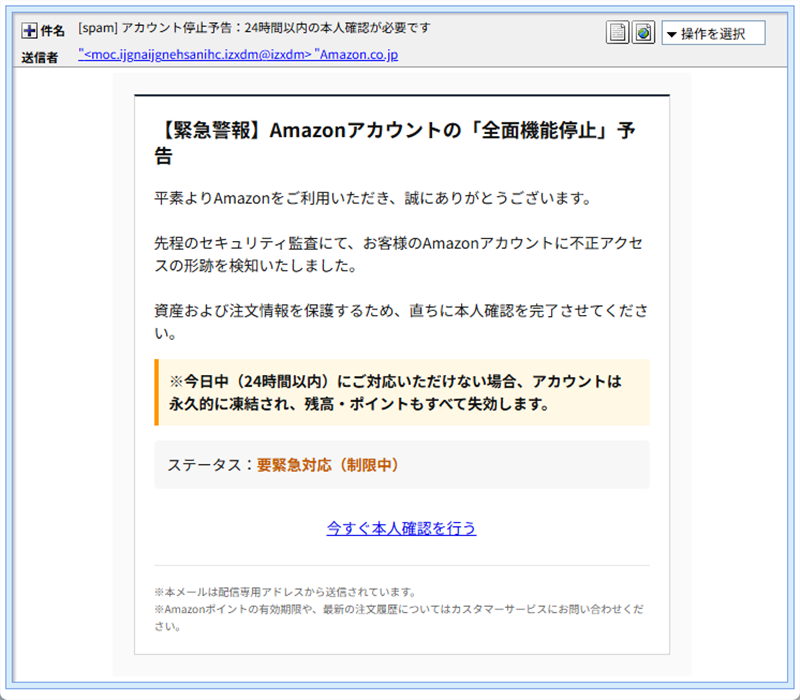Click the 送信者 label
This screenshot has width=800, height=700.
click(x=39, y=58)
